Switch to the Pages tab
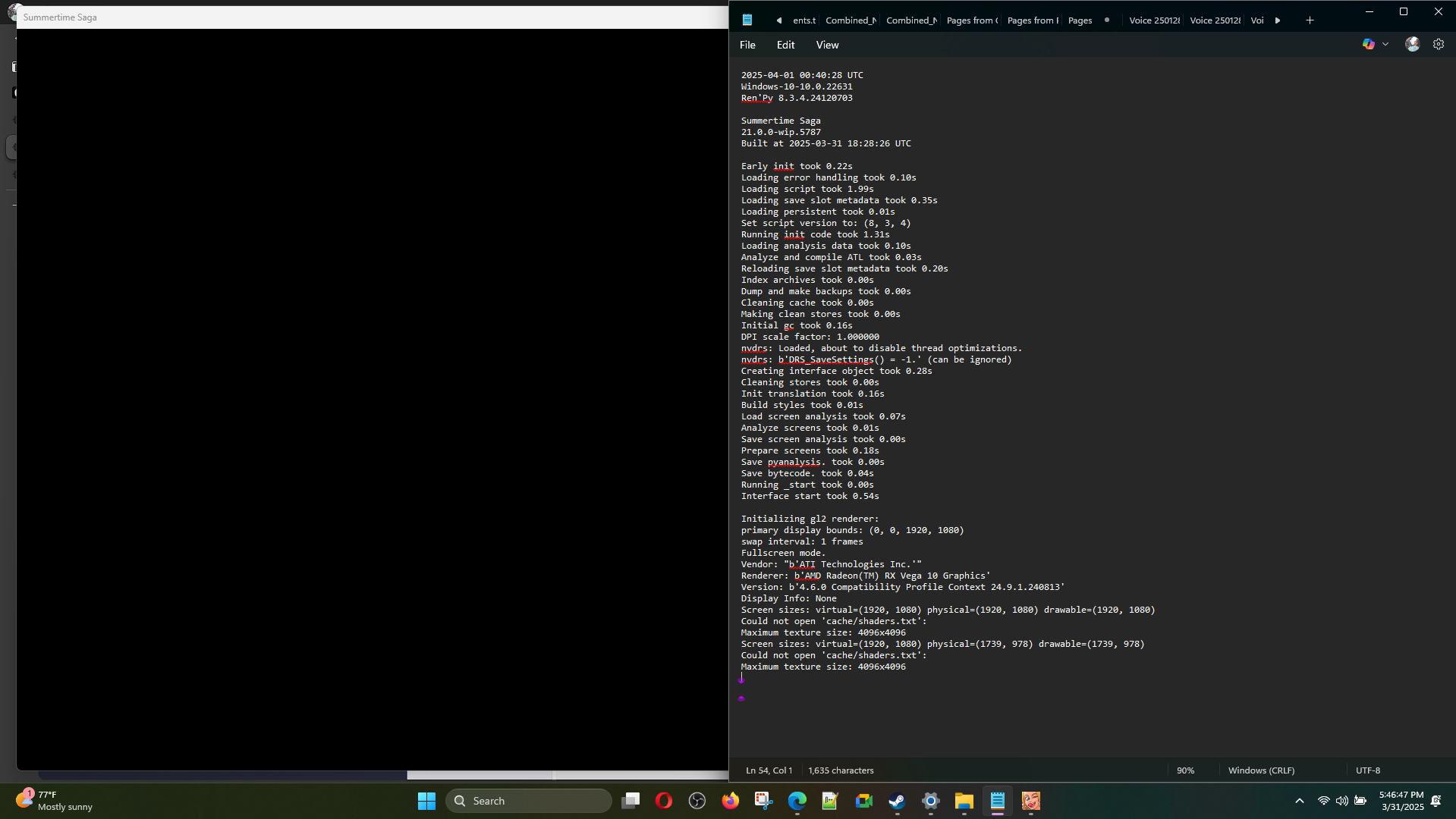This screenshot has height=819, width=1456. (1080, 20)
